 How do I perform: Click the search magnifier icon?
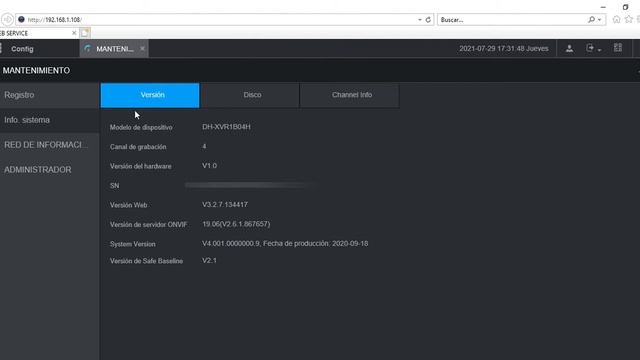click(x=591, y=20)
